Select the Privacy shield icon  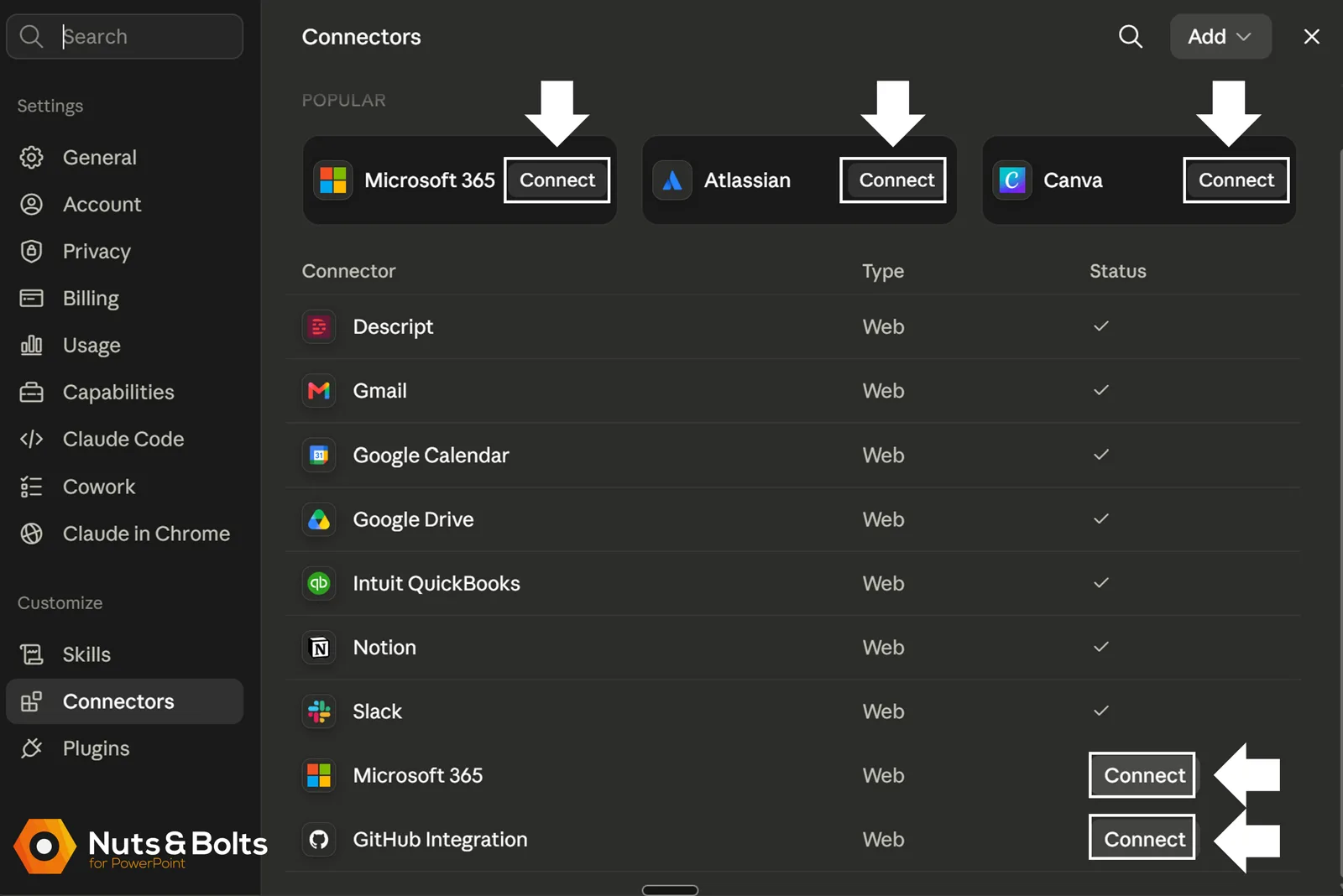[31, 251]
